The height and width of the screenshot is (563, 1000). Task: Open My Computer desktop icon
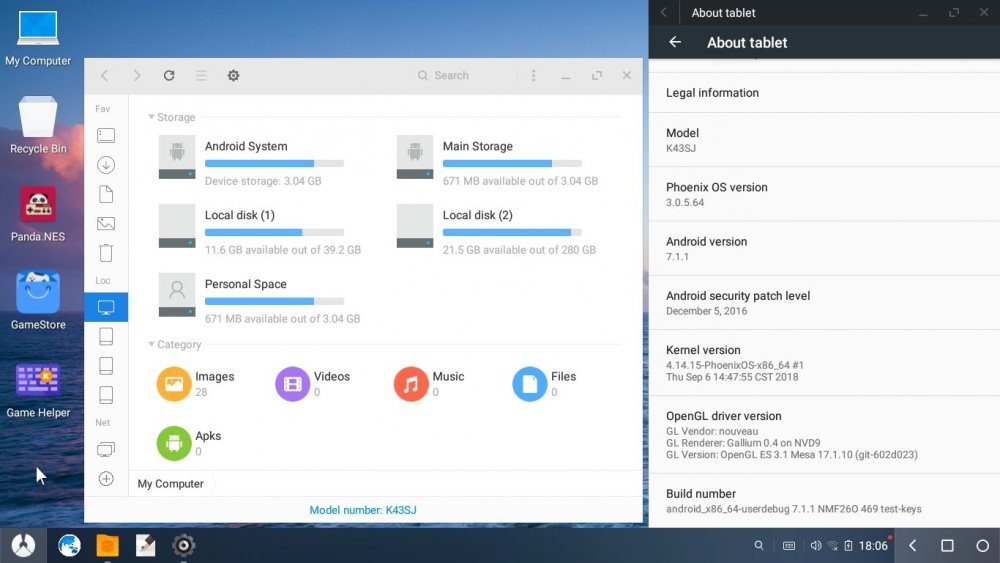click(x=38, y=38)
